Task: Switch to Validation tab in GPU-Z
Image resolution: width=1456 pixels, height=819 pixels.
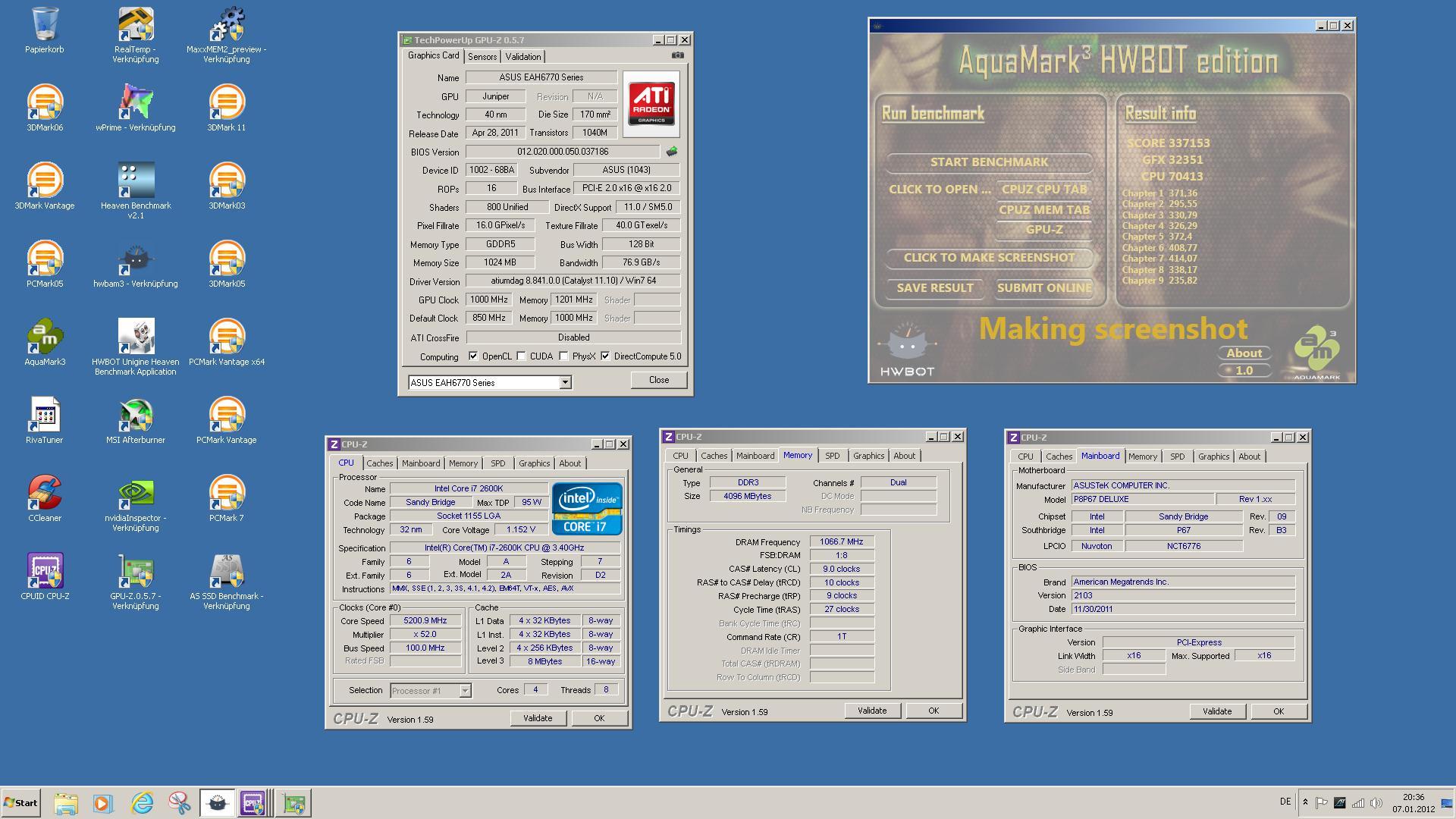Action: point(523,57)
